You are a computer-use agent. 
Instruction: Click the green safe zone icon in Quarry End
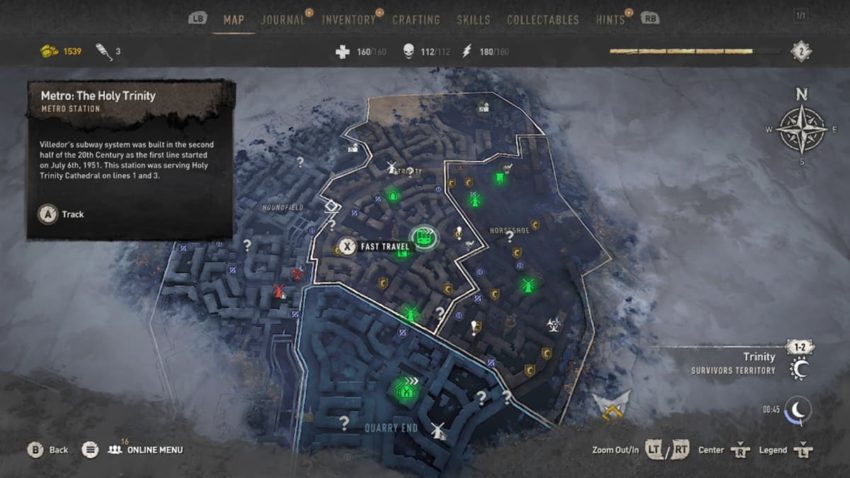(406, 389)
